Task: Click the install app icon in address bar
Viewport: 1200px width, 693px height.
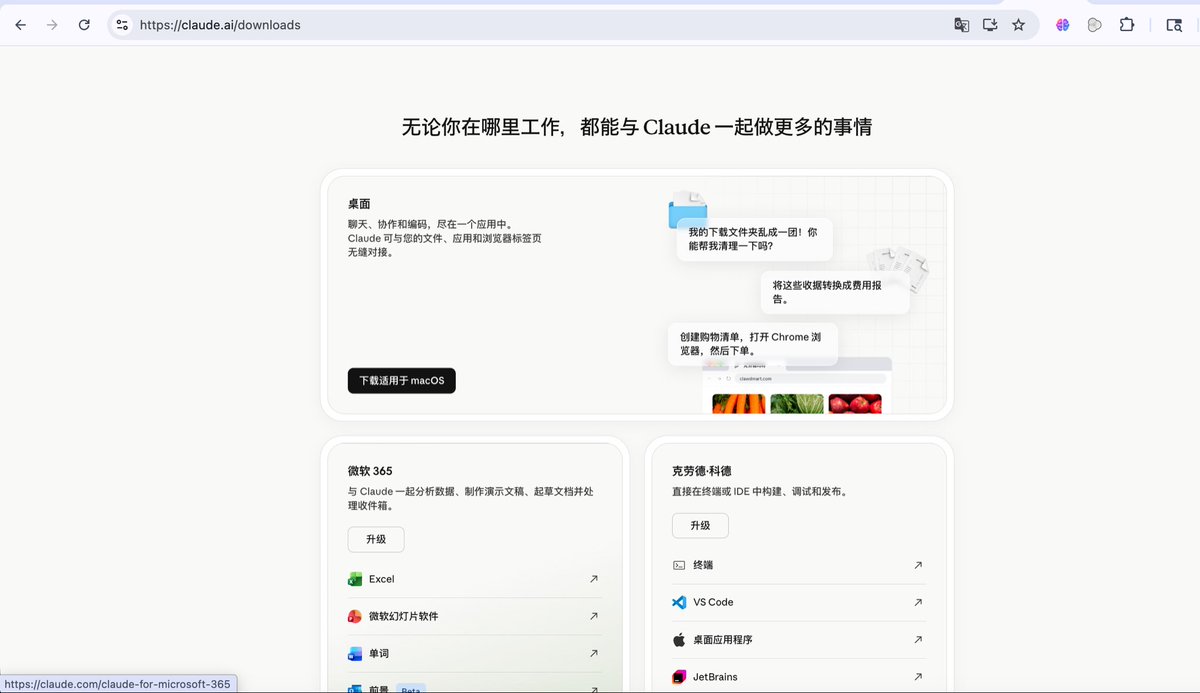Action: [990, 25]
